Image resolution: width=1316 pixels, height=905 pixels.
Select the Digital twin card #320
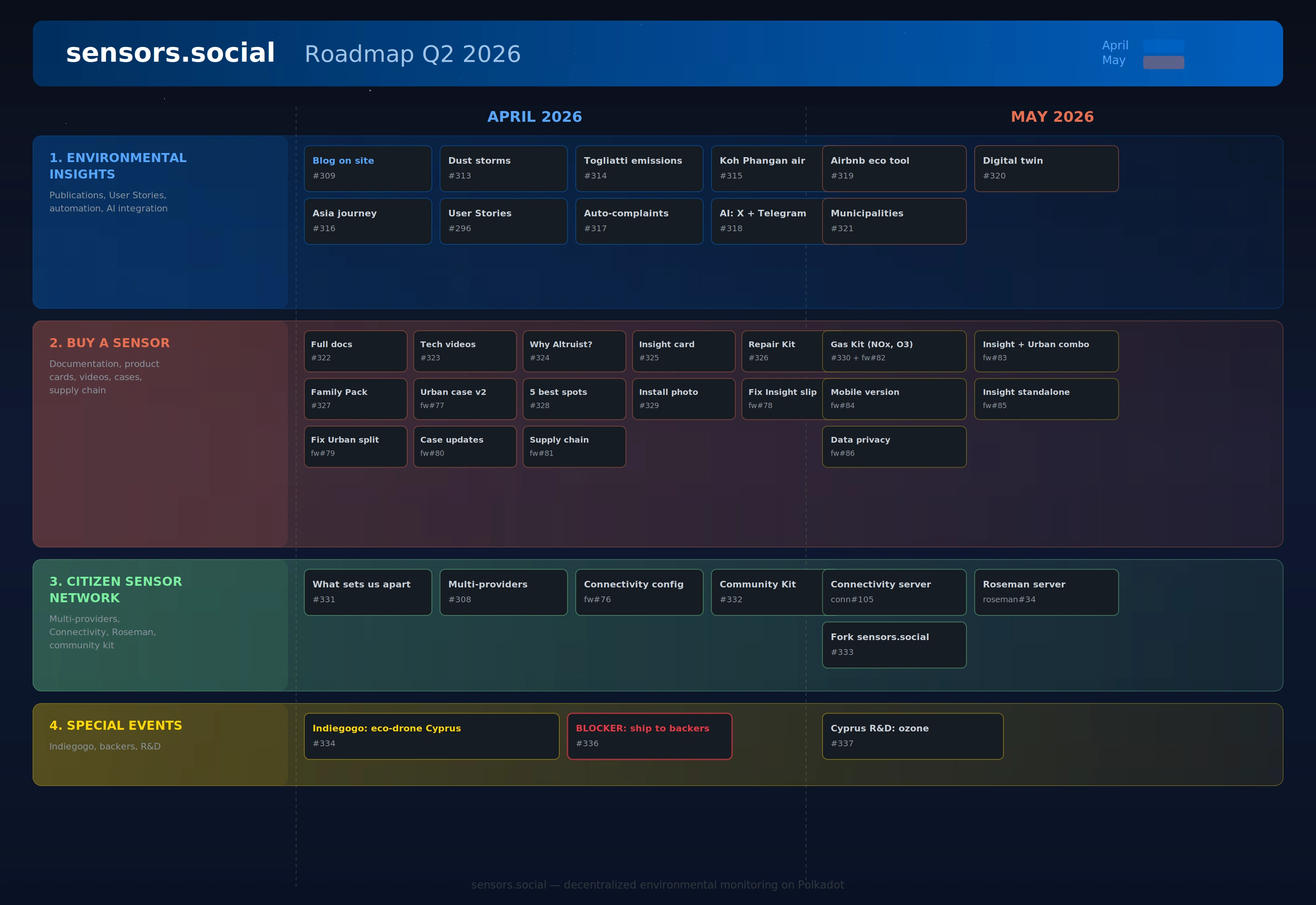point(1046,168)
